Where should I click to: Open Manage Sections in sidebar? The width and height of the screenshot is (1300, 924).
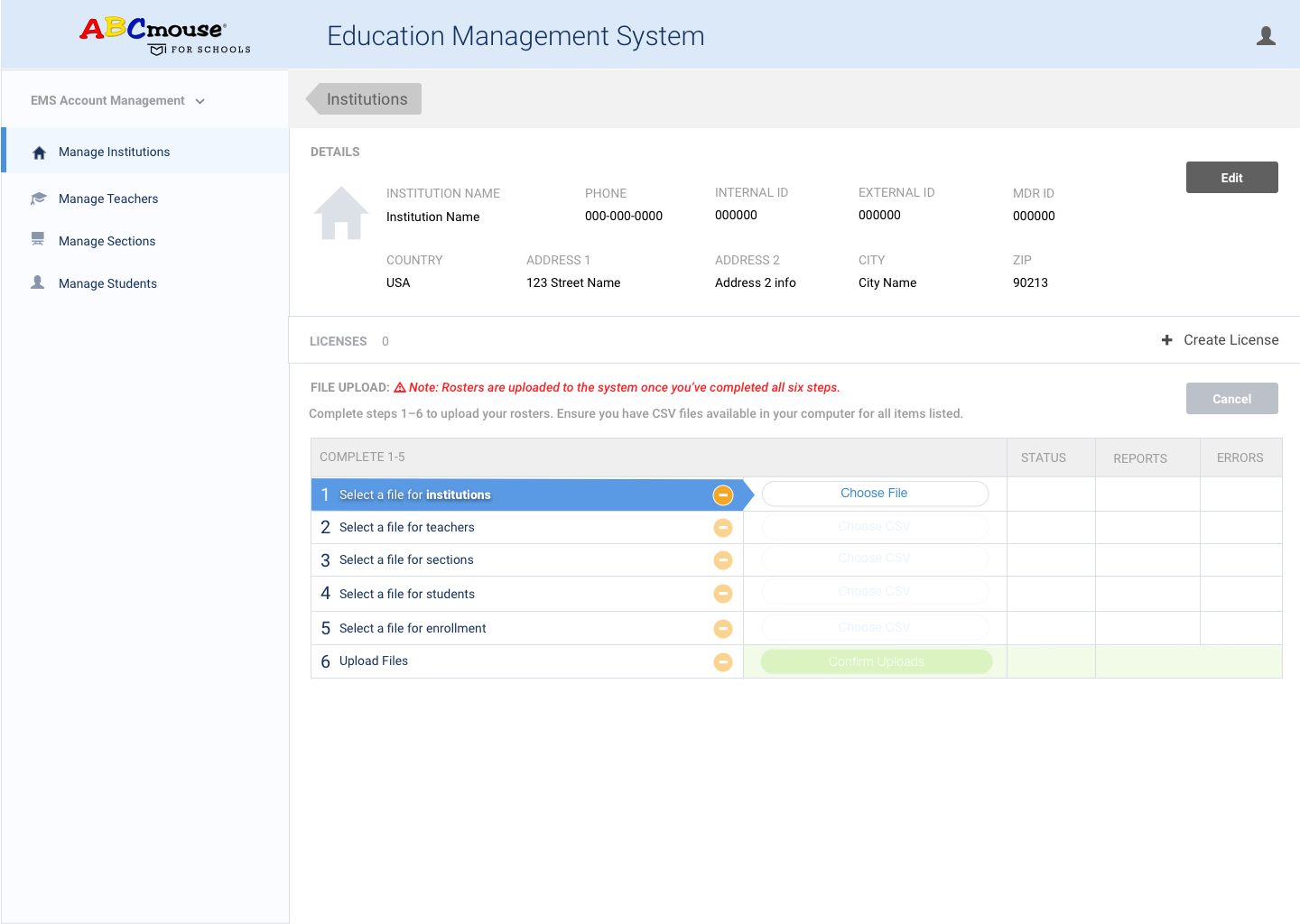107,241
